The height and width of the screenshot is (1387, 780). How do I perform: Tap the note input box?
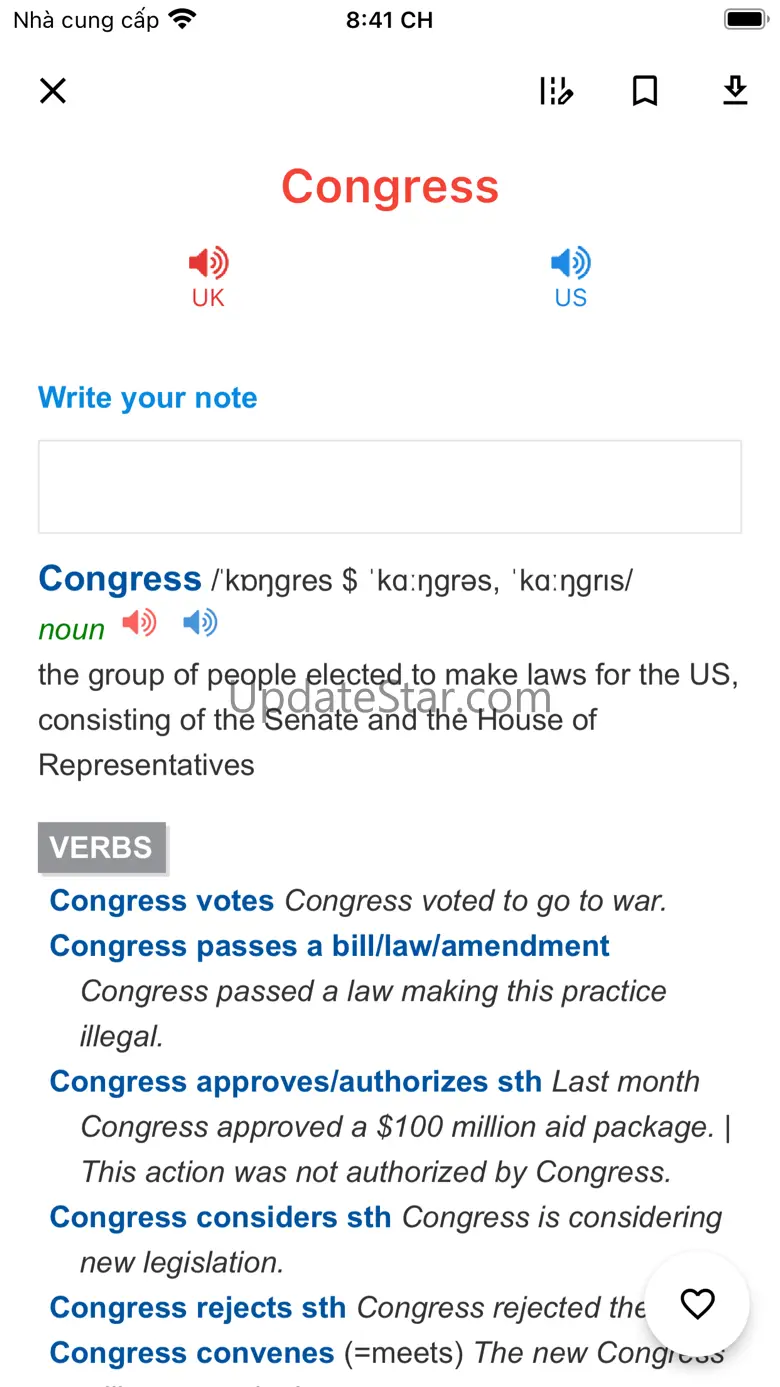coord(390,487)
